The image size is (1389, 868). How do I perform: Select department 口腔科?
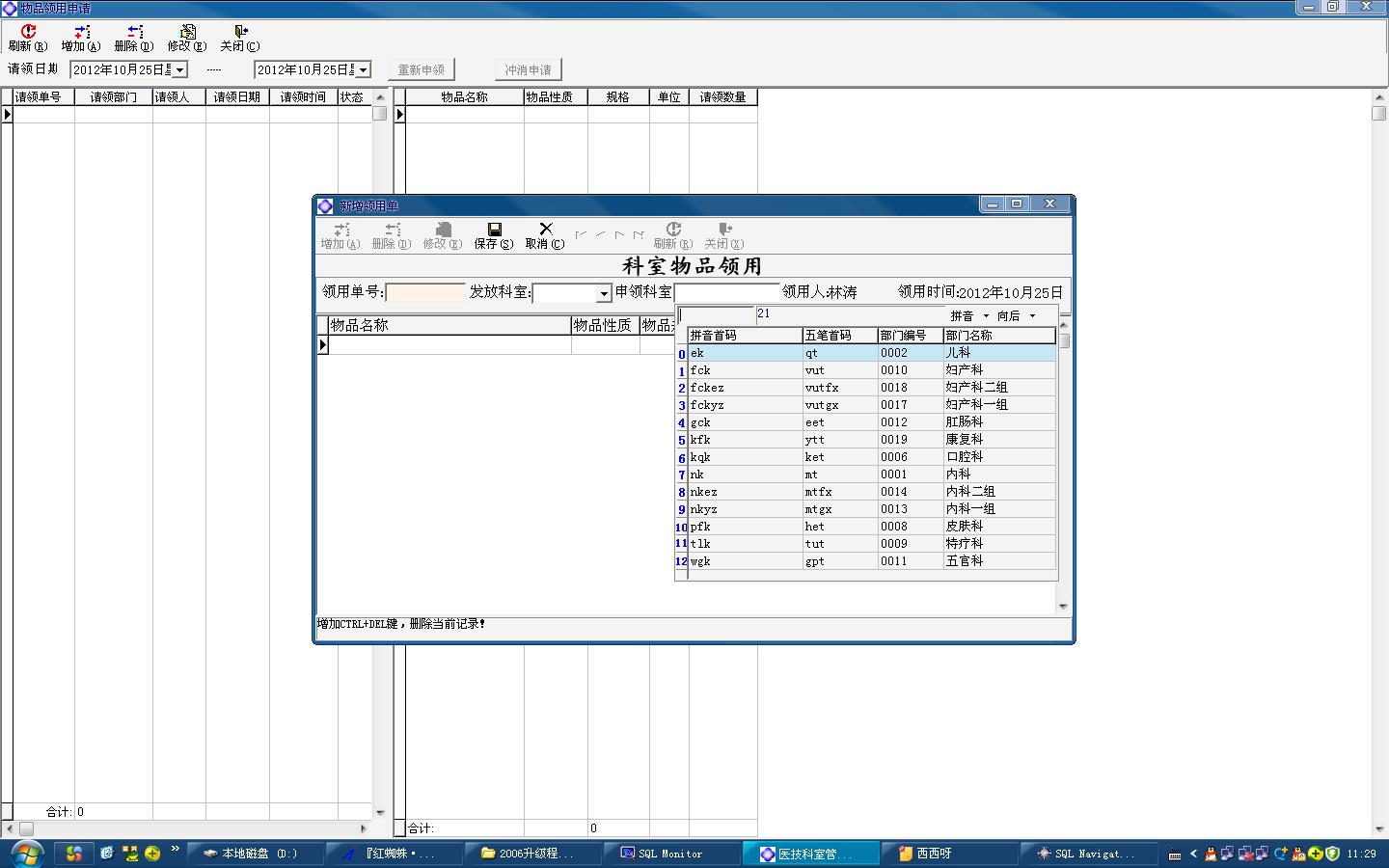pyautogui.click(x=872, y=457)
